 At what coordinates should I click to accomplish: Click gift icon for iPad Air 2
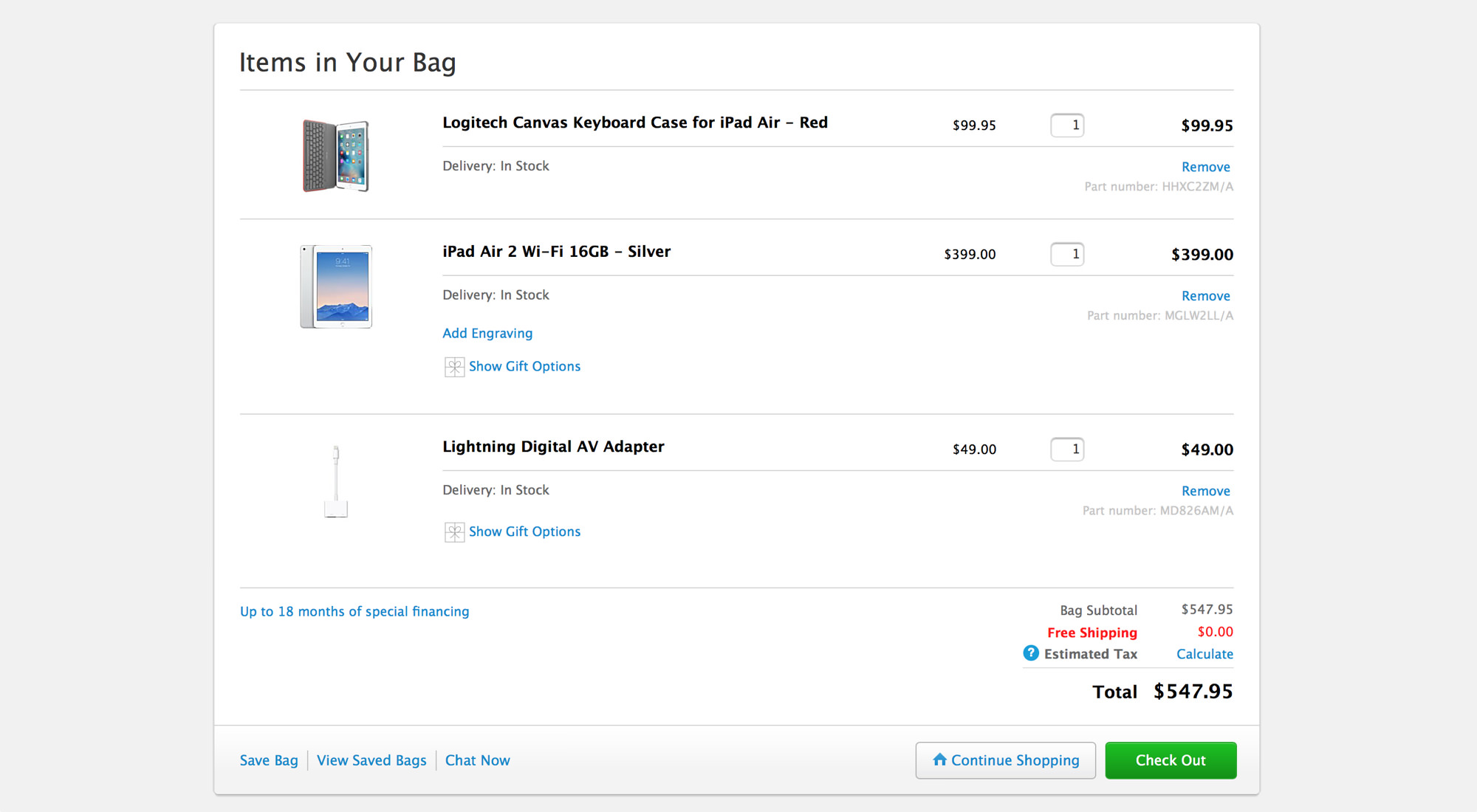(x=454, y=367)
